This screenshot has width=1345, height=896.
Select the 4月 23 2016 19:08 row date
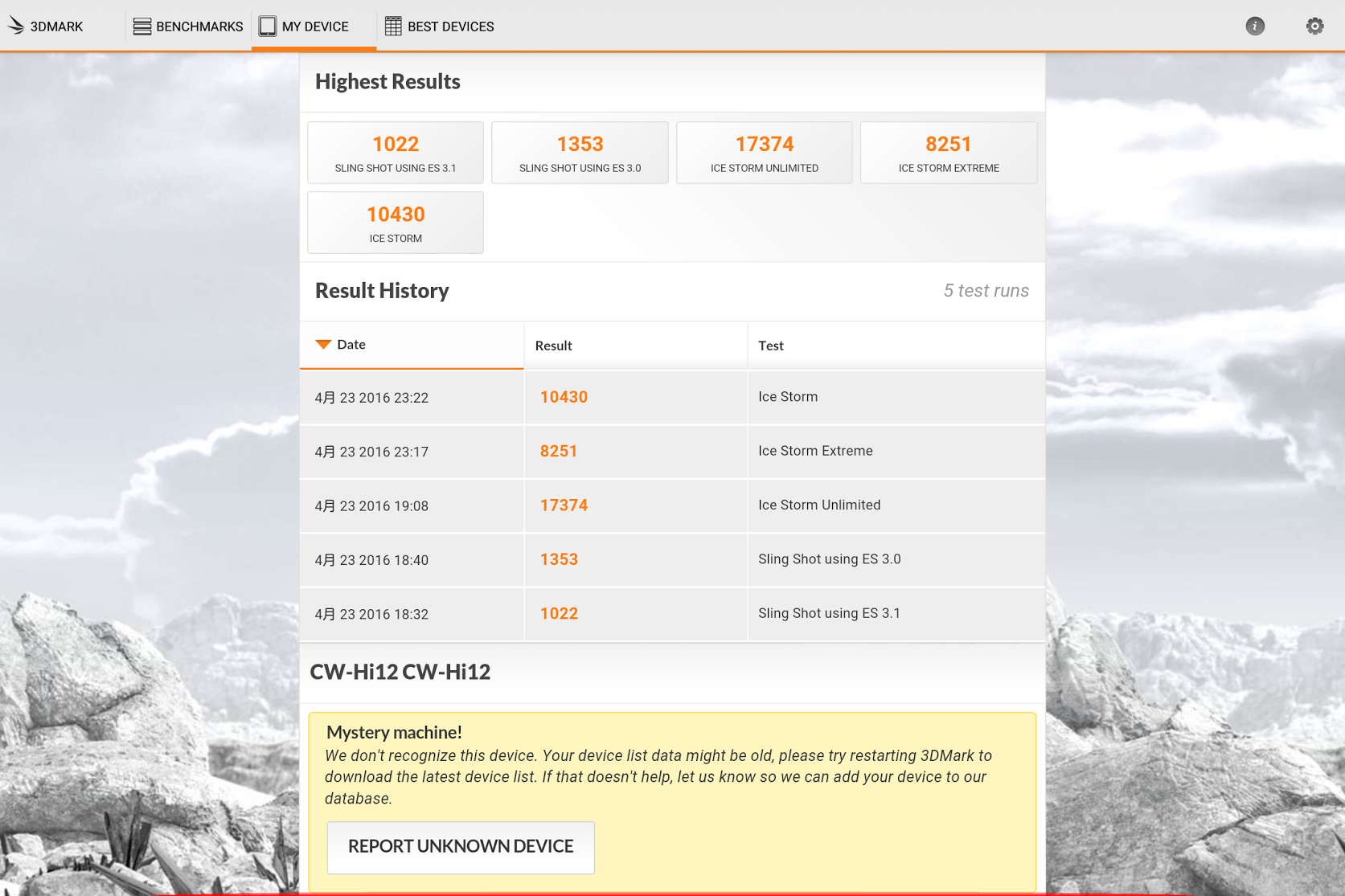coord(371,506)
